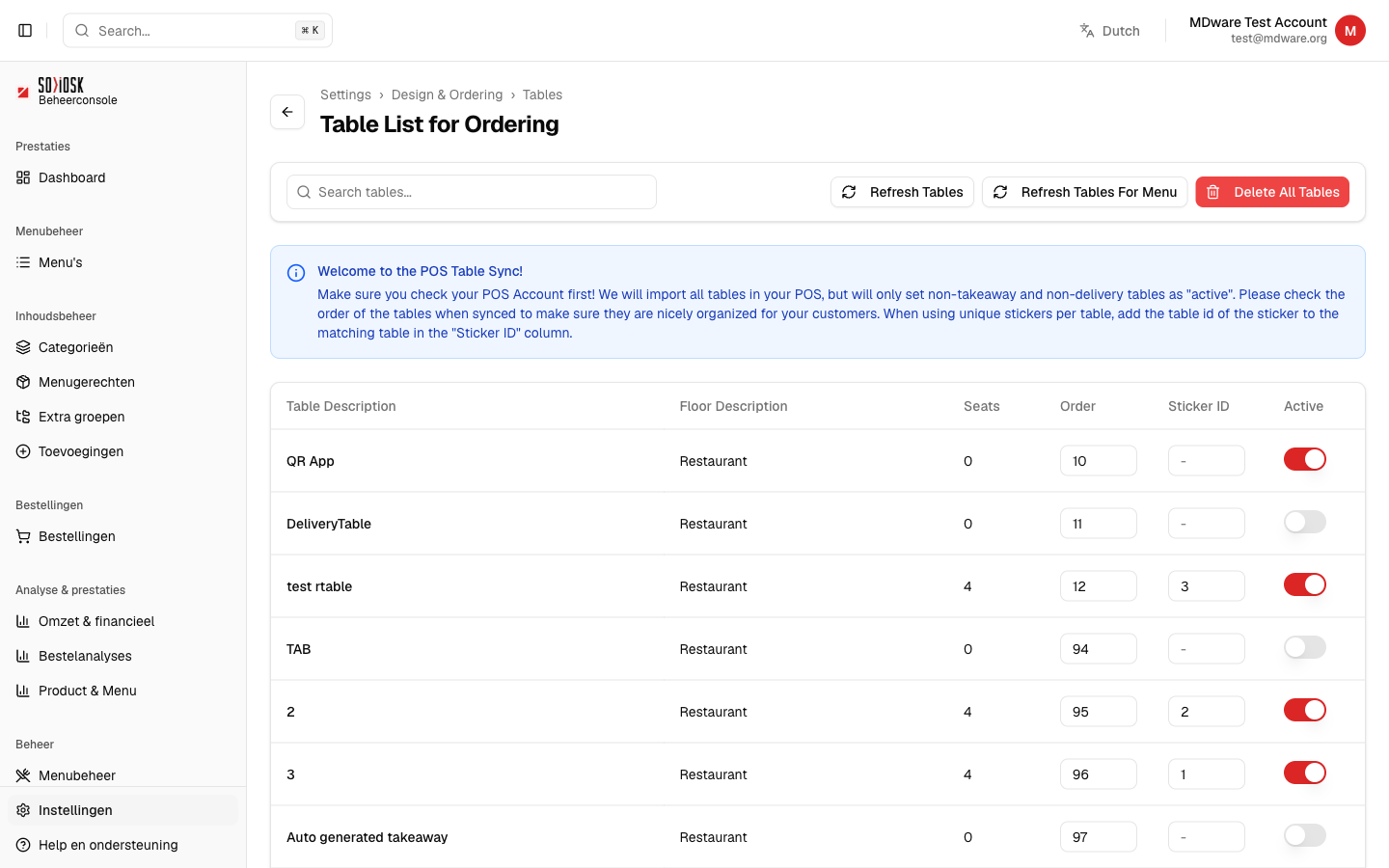Disable the Active toggle for QR App
Screen dimensions: 1389x868
coord(1305,460)
